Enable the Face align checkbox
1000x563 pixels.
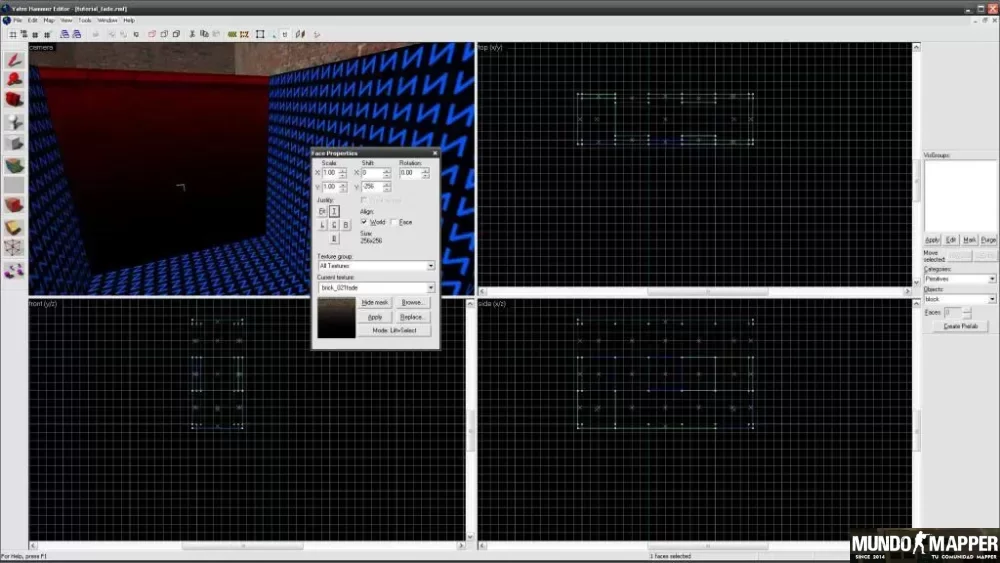pos(393,222)
